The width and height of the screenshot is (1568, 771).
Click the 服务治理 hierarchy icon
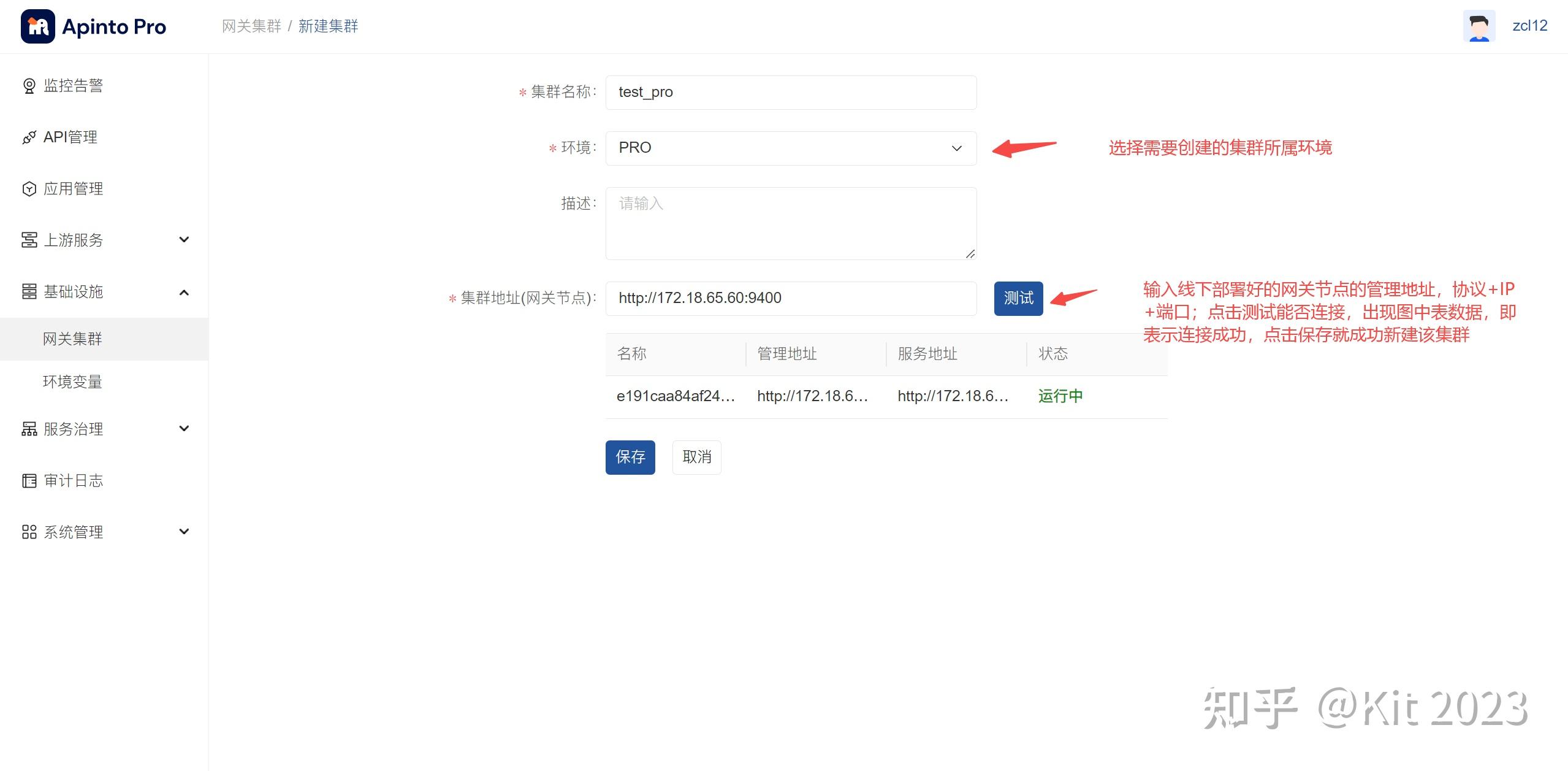click(x=29, y=429)
